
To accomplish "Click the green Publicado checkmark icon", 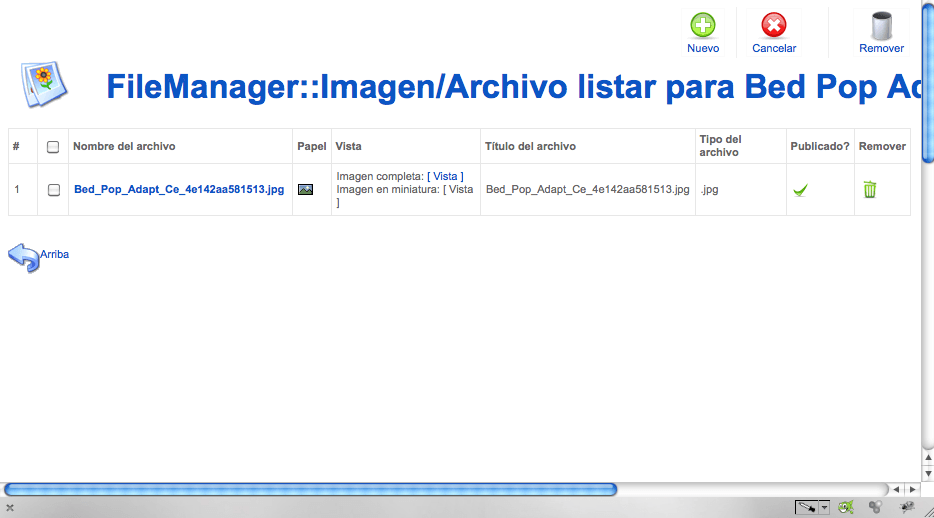I will coord(801,190).
